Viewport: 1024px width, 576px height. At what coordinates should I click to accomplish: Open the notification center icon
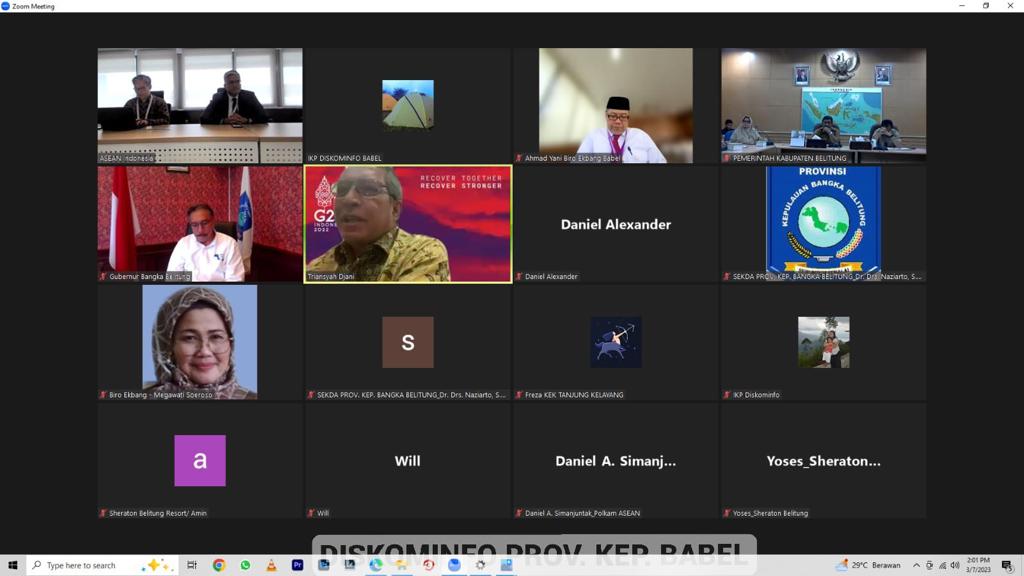pyautogui.click(x=1007, y=566)
